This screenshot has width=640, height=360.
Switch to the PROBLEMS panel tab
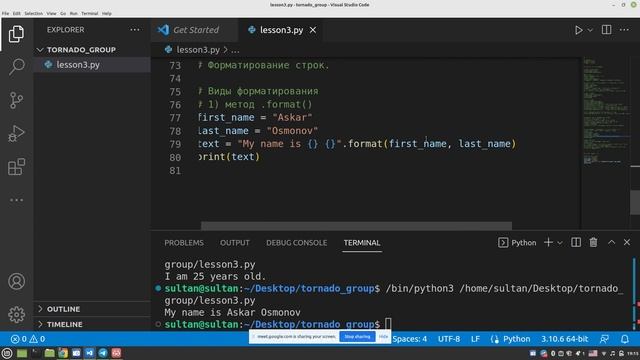(x=184, y=242)
